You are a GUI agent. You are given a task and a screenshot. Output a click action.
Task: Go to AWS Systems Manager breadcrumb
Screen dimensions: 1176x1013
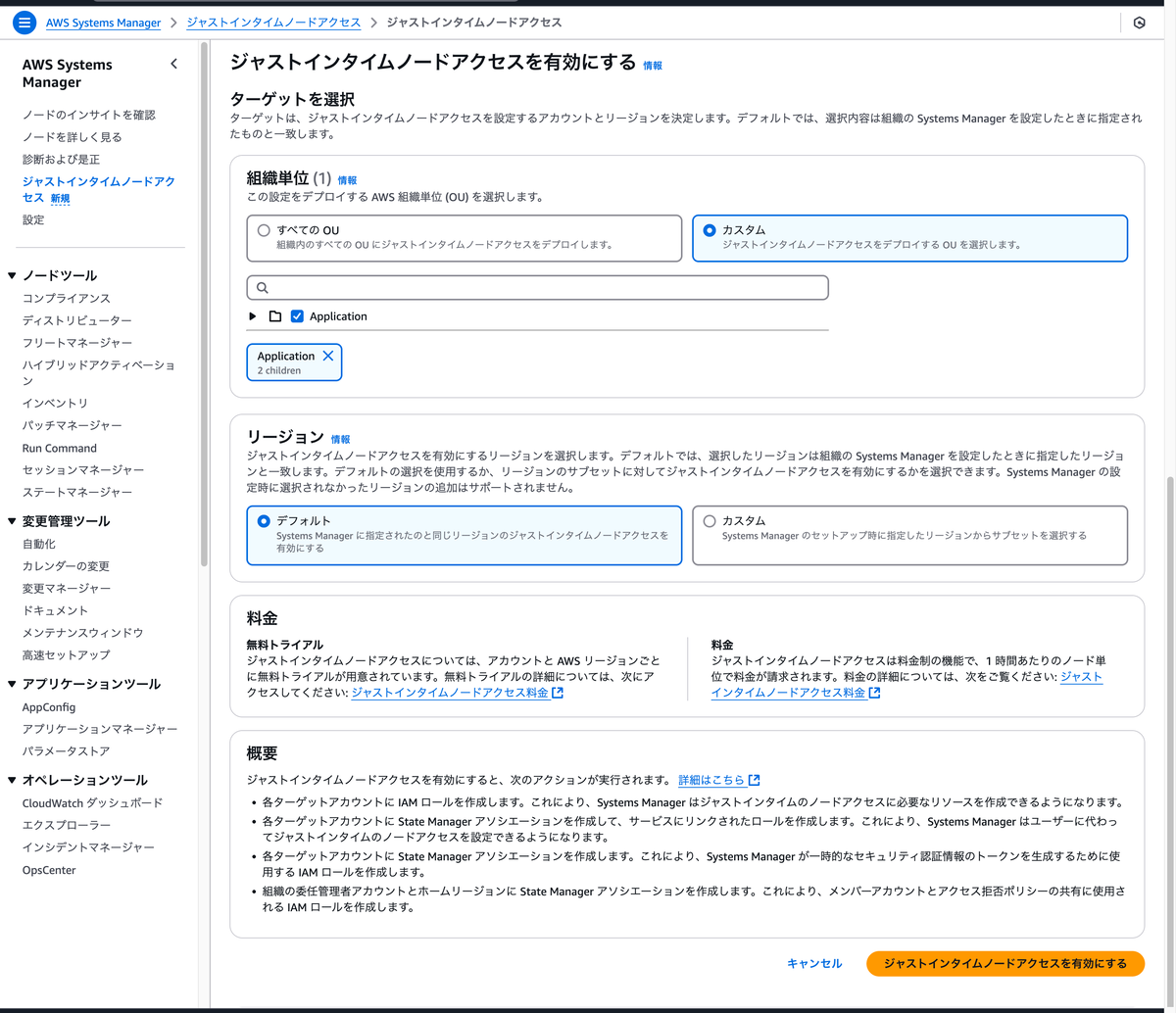pos(103,23)
